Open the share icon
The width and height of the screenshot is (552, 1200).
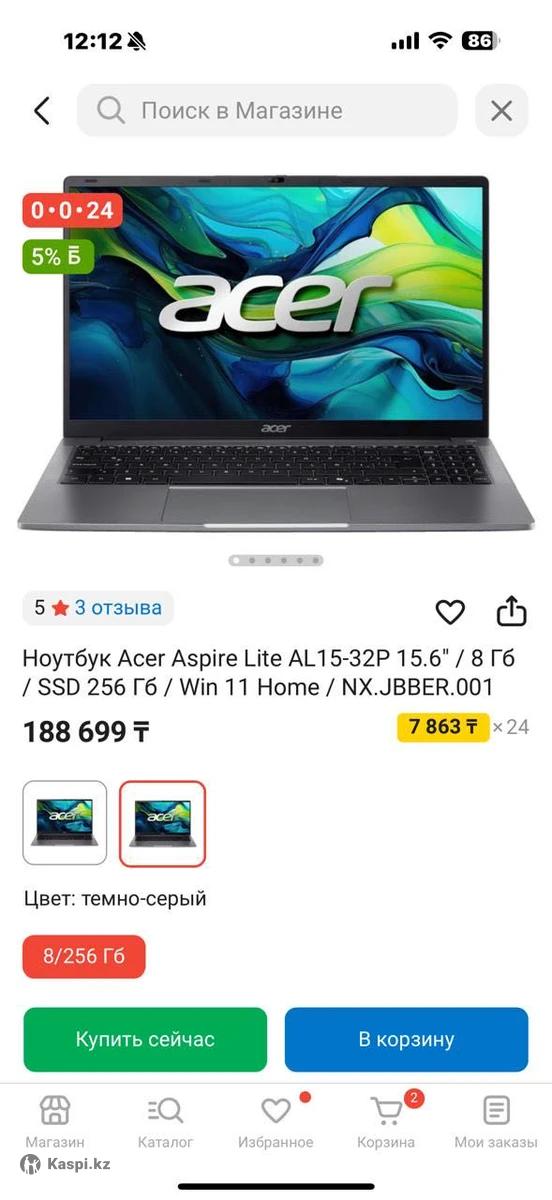click(x=511, y=610)
